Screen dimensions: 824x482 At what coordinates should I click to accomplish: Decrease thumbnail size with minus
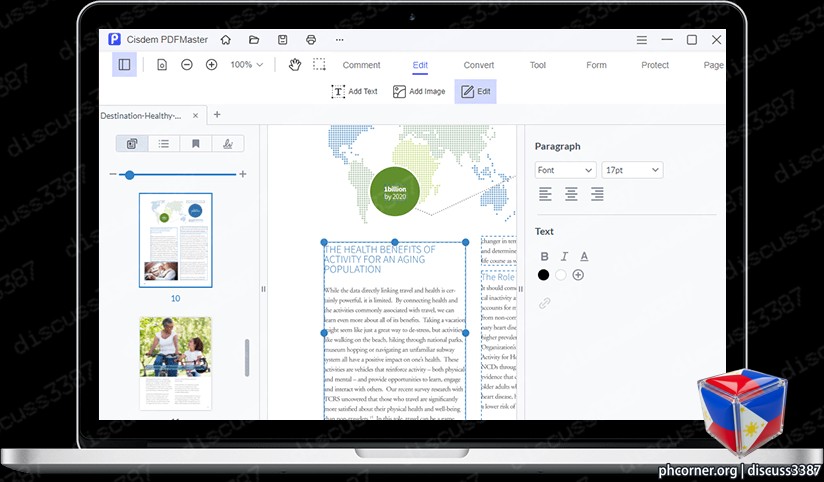[x=113, y=174]
